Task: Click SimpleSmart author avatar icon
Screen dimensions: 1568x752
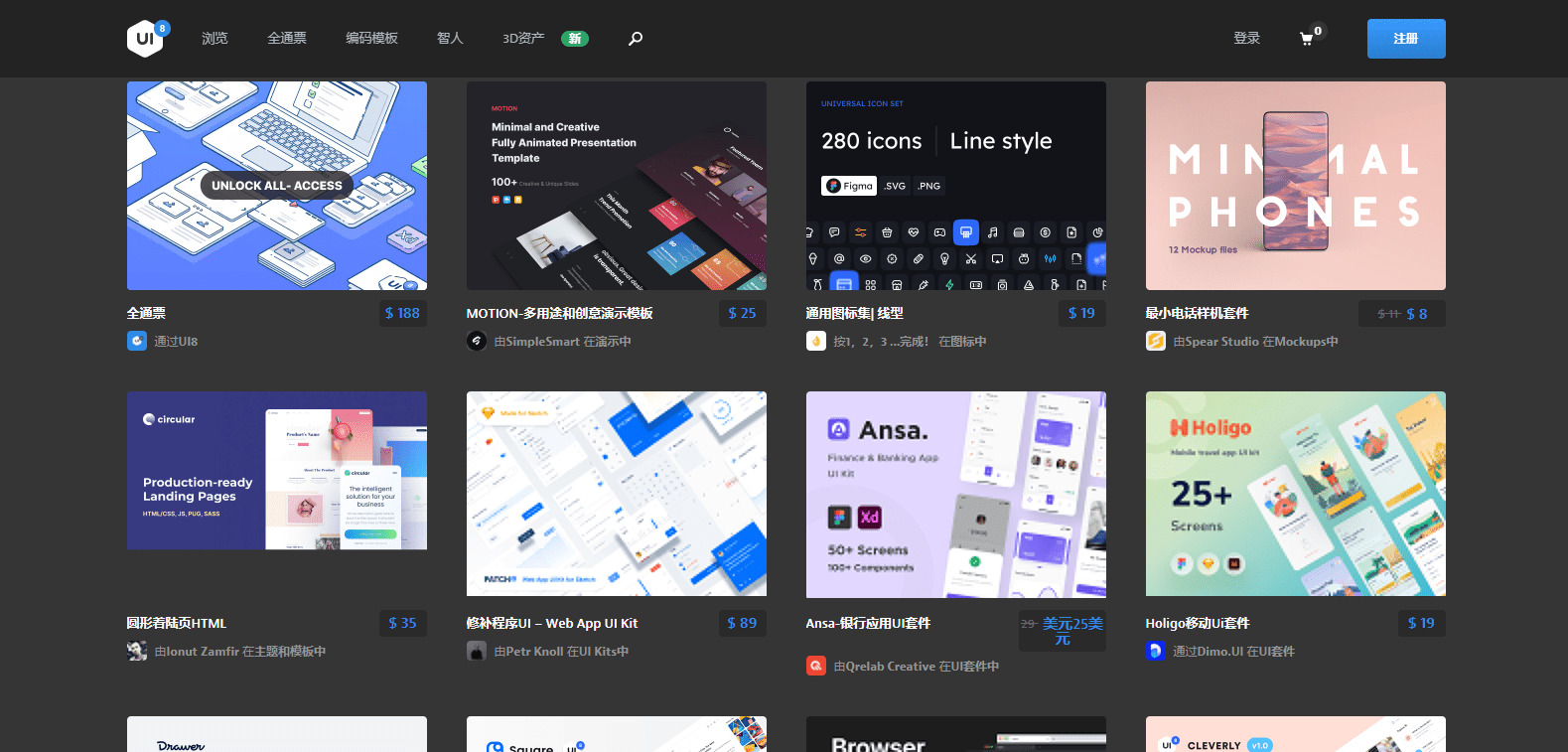Action: pyautogui.click(x=477, y=341)
